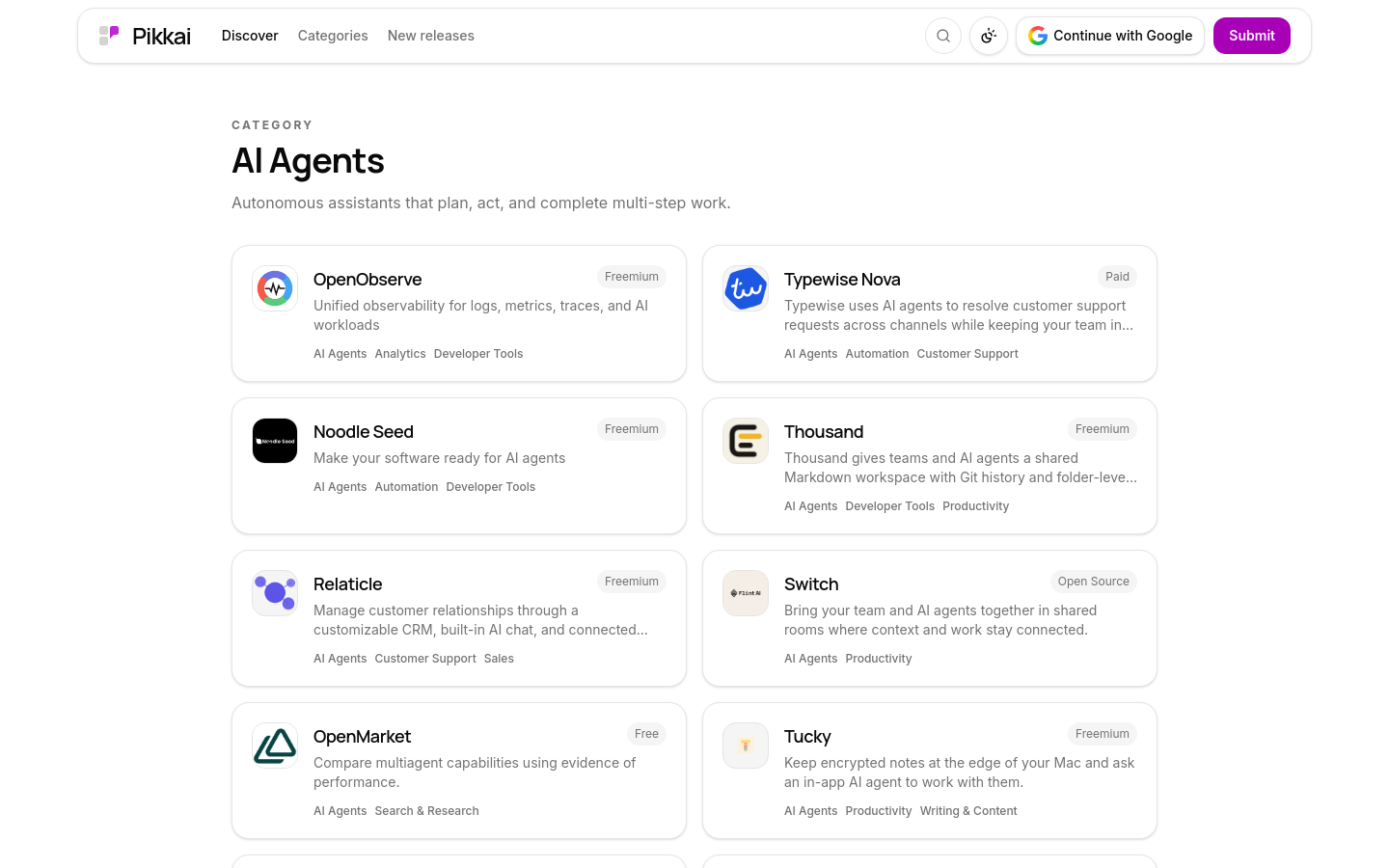The height and width of the screenshot is (868, 1389).
Task: Open the OpenMarket title link
Action: pos(362,737)
